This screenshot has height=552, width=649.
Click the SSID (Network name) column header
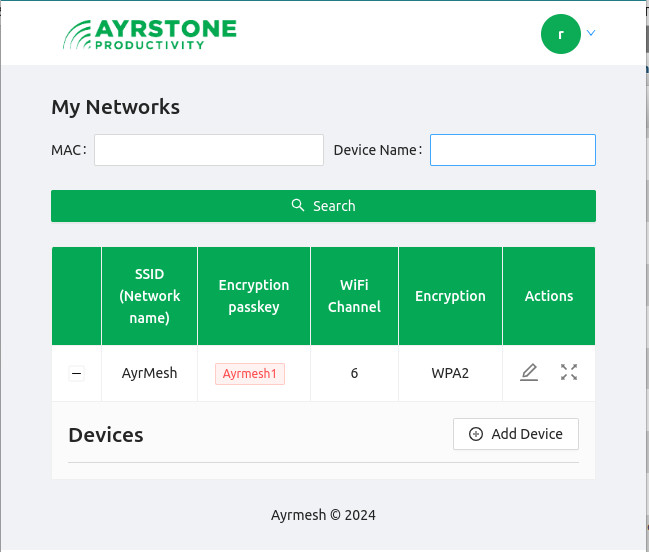pyautogui.click(x=149, y=296)
